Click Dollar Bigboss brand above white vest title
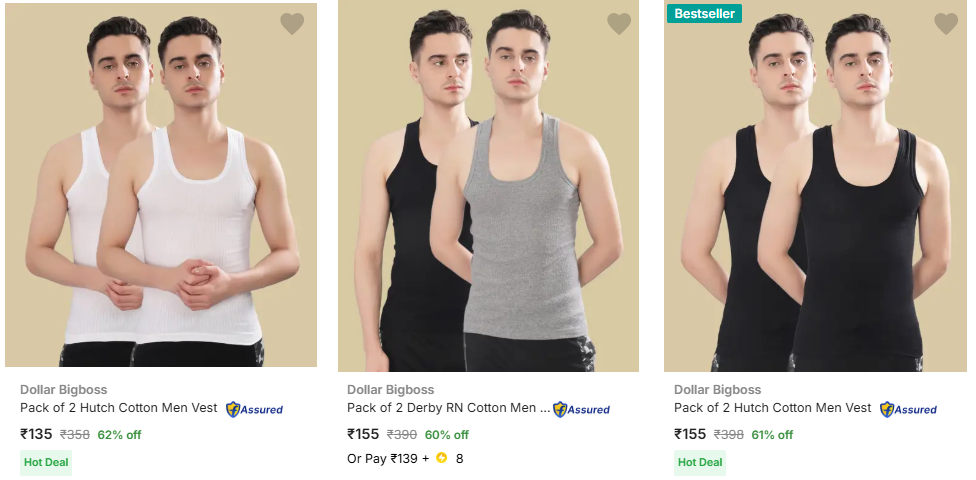This screenshot has width=976, height=480. [63, 390]
